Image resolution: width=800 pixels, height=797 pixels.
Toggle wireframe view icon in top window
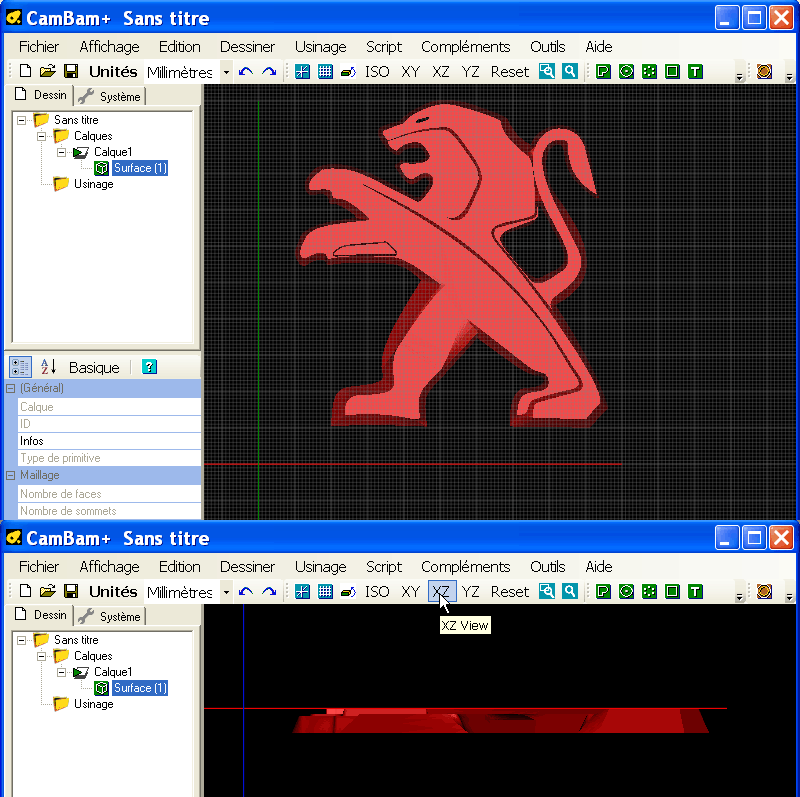pos(348,72)
